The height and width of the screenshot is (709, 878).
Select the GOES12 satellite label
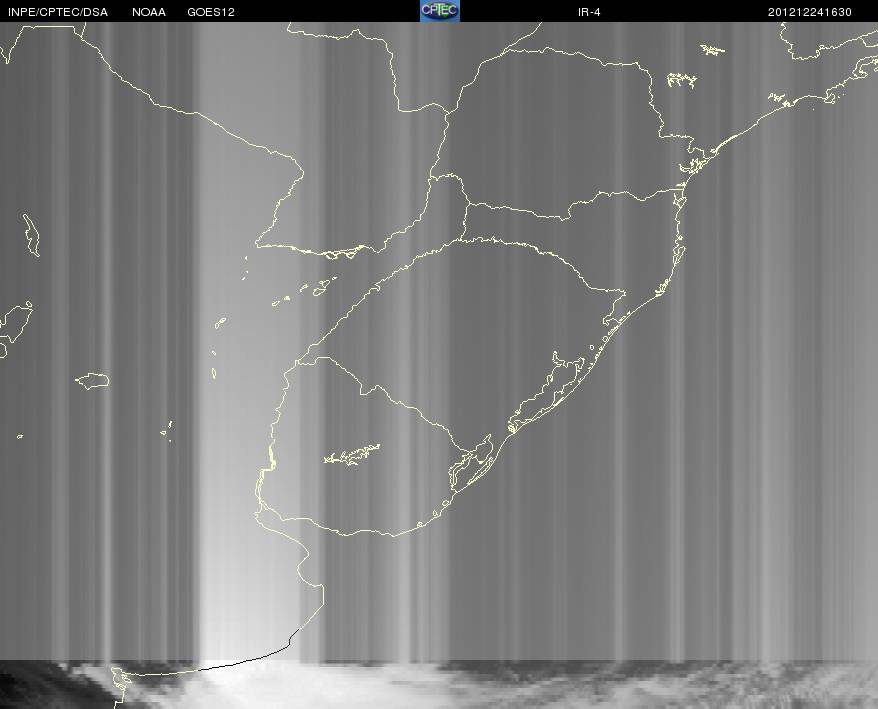click(x=211, y=12)
